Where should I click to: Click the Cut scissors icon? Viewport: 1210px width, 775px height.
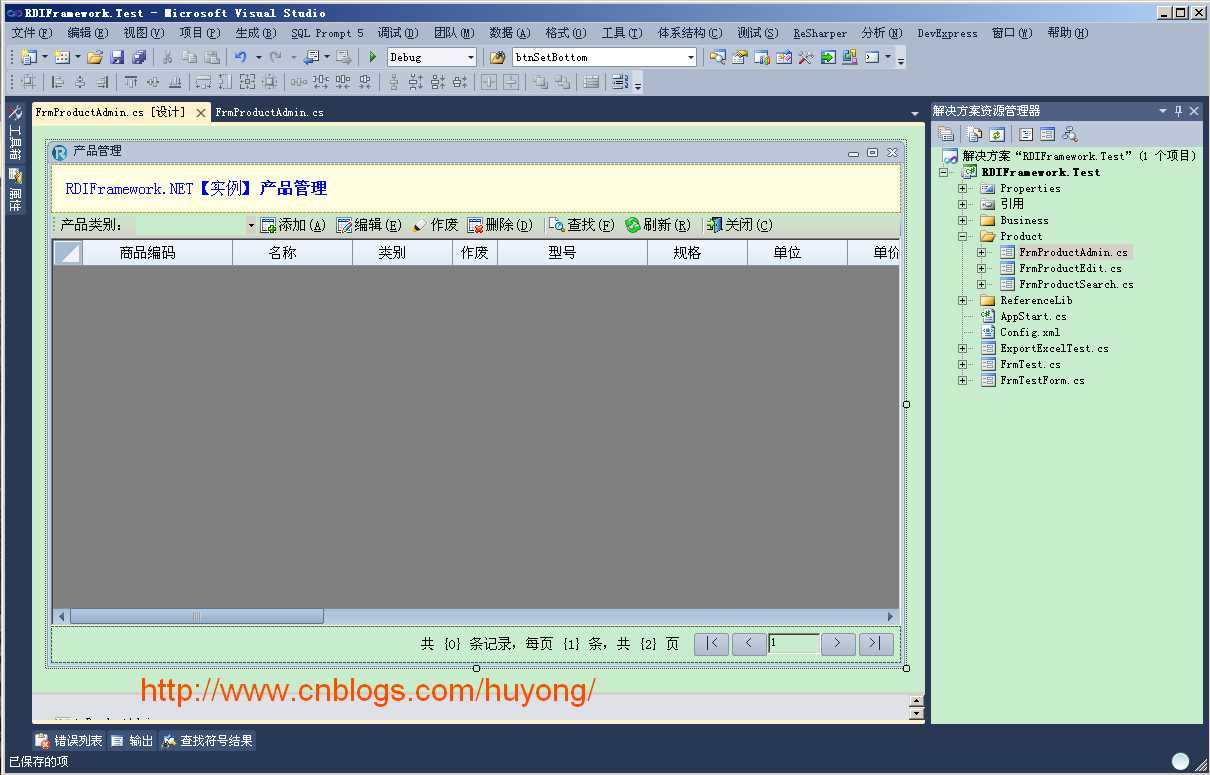167,57
